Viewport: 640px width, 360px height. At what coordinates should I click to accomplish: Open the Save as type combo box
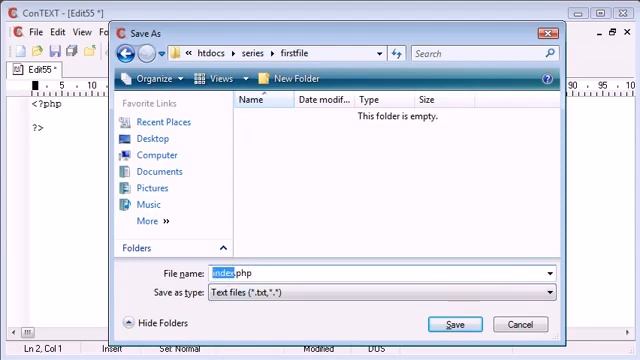(x=382, y=292)
